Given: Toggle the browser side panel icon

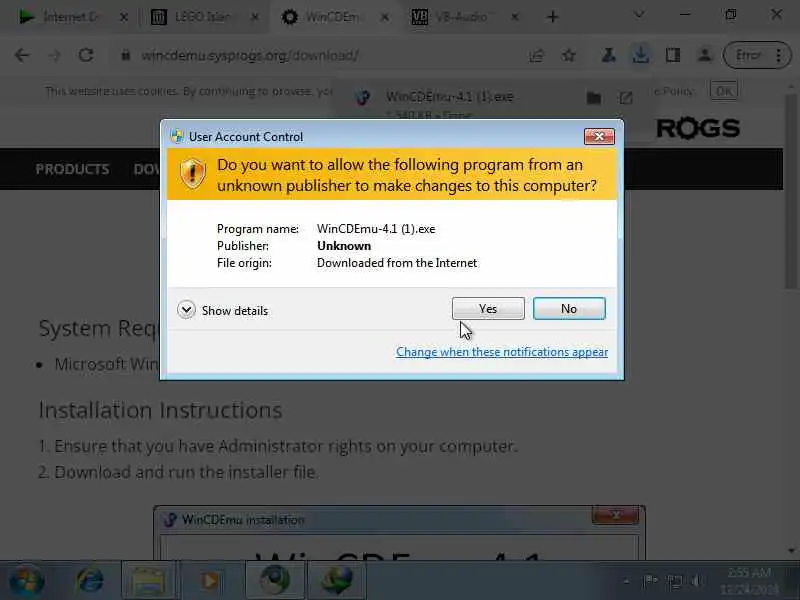Looking at the screenshot, I should (x=673, y=55).
